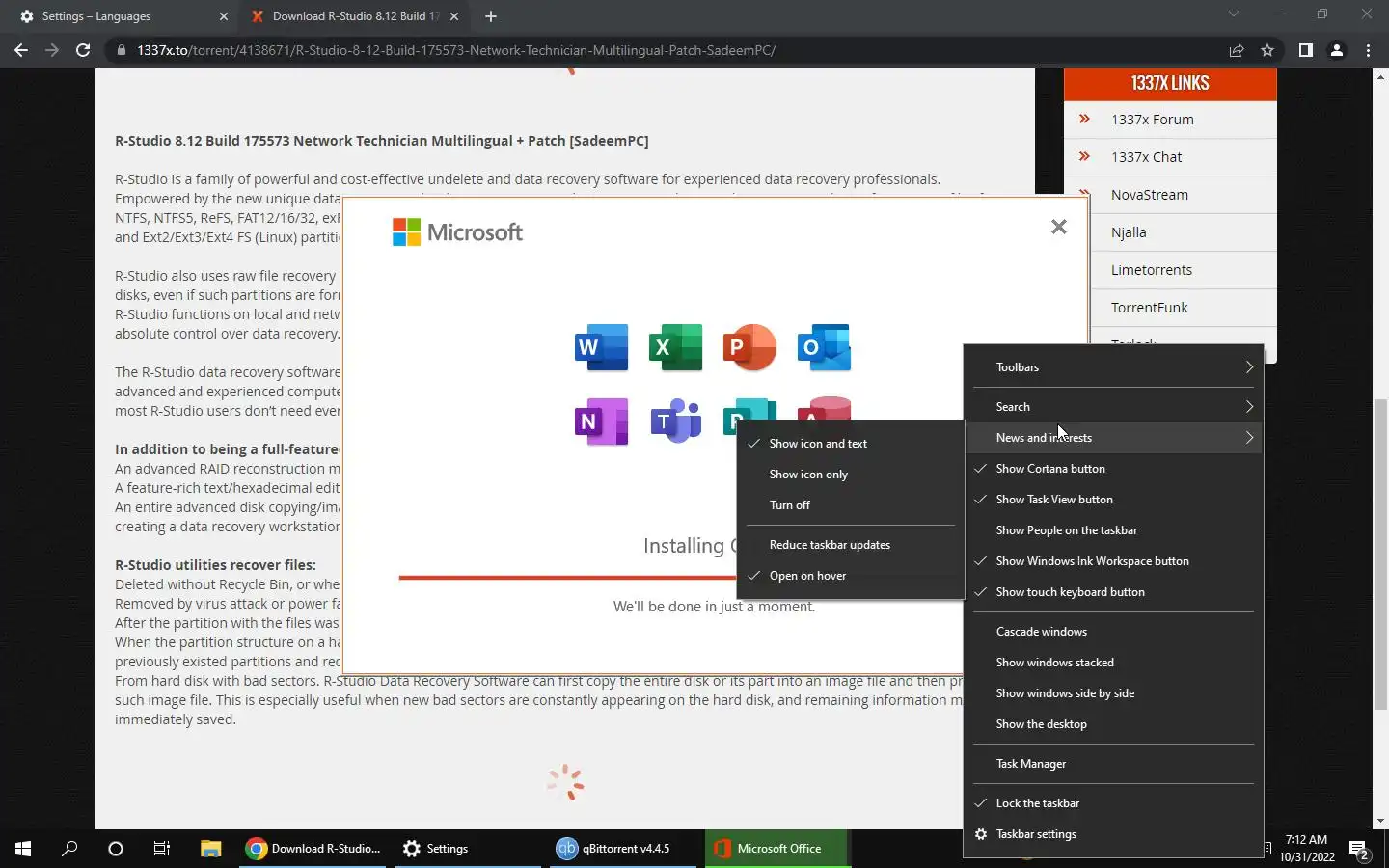
Task: Open Cortana from taskbar
Action: (x=116, y=849)
